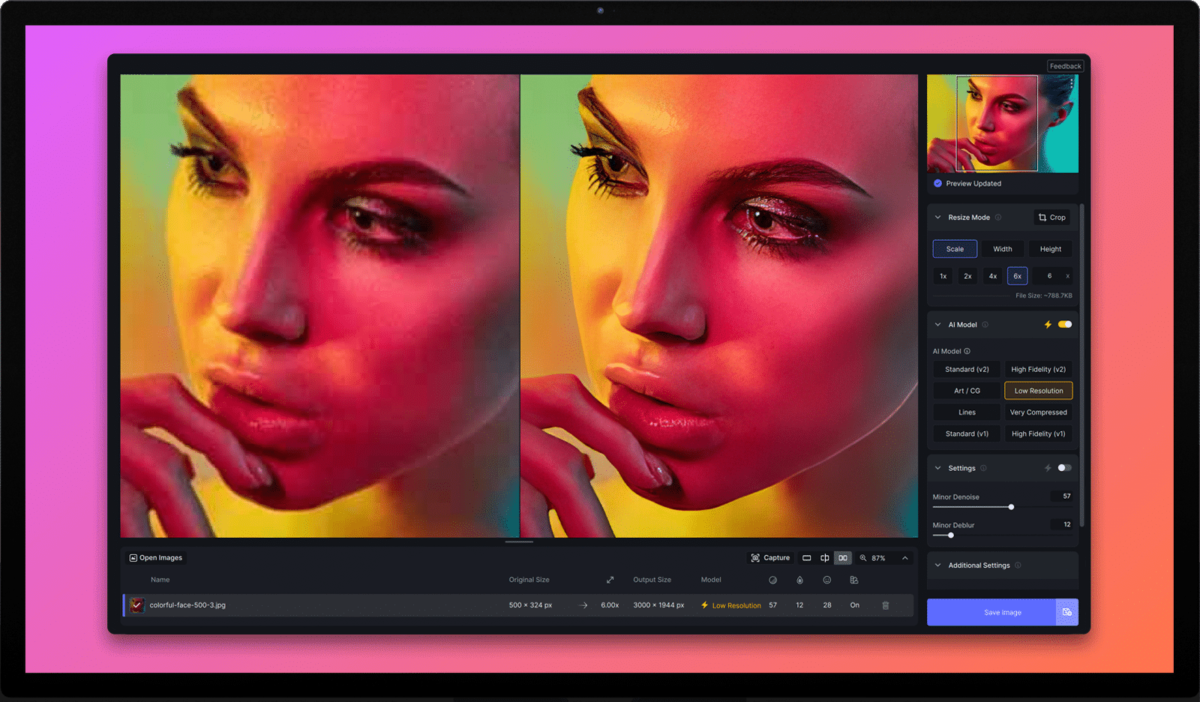
Task: Click the denoise column header icon
Action: [x=773, y=580]
